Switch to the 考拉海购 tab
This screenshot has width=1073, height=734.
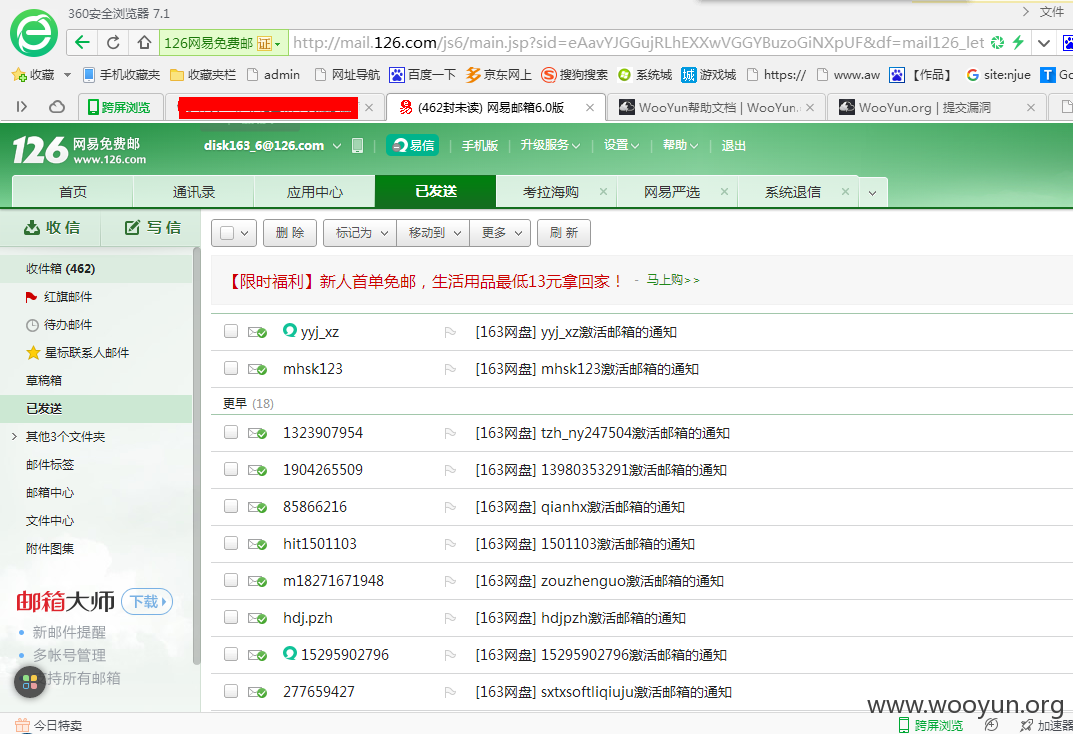pyautogui.click(x=550, y=192)
